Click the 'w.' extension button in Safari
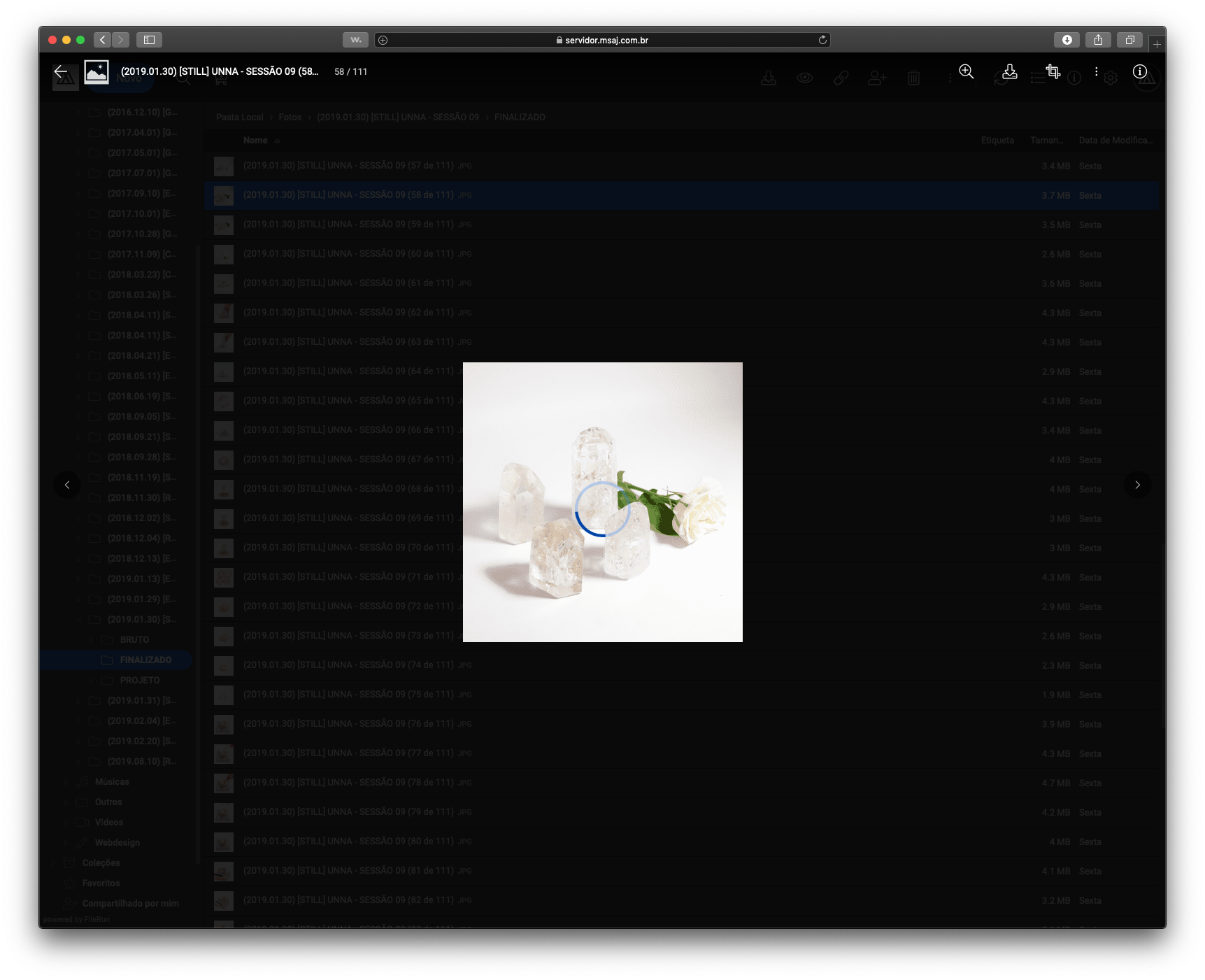1205x980 pixels. tap(356, 40)
